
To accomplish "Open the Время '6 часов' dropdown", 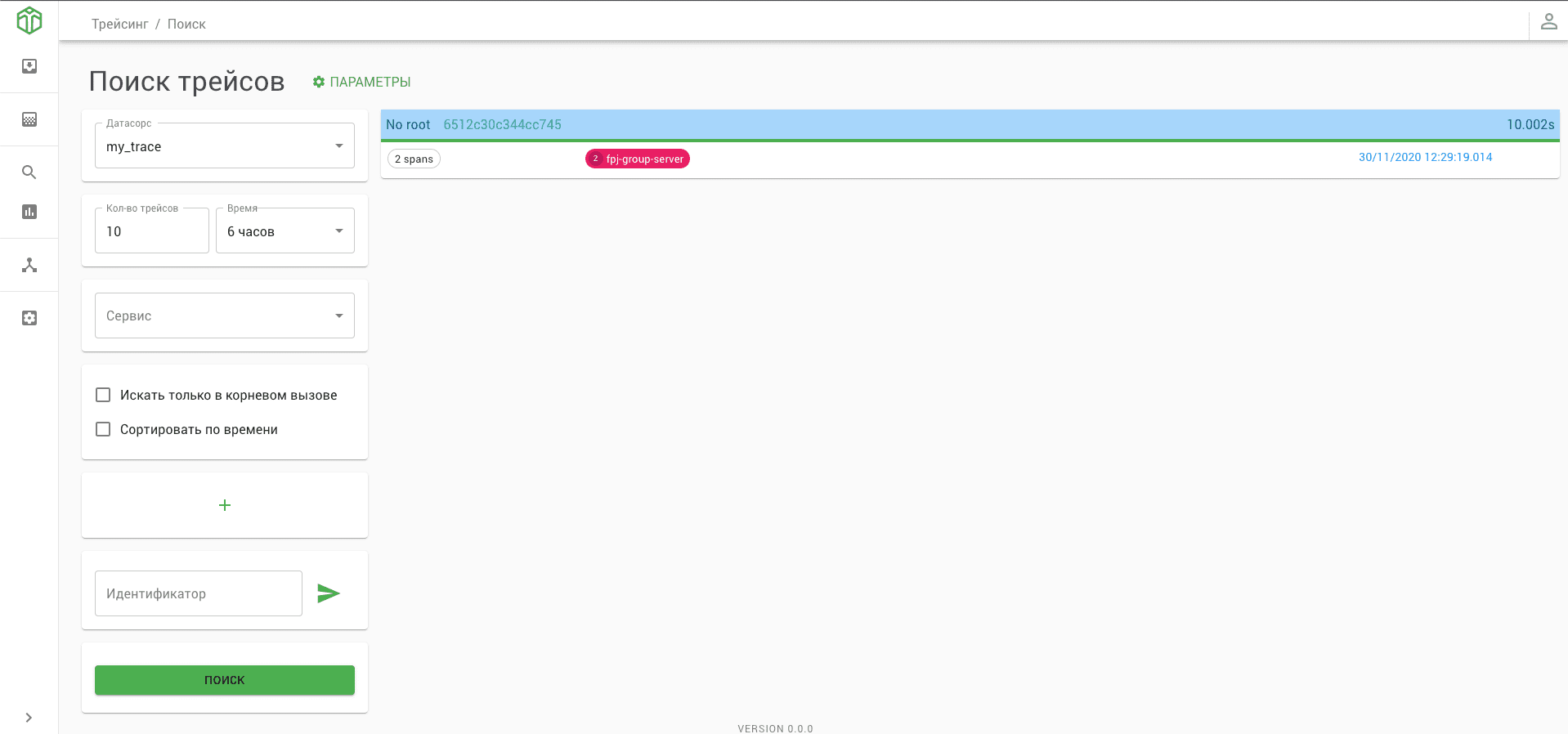I will (x=284, y=231).
